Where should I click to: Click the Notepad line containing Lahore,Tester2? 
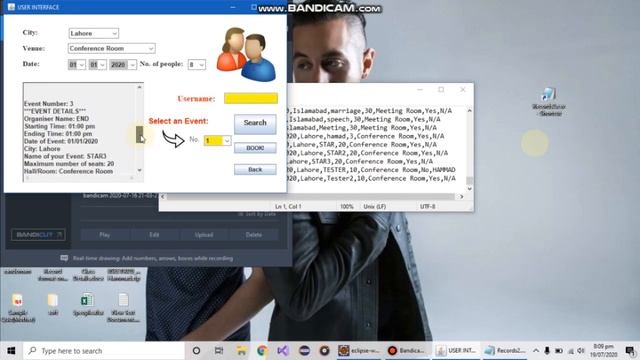click(371, 178)
